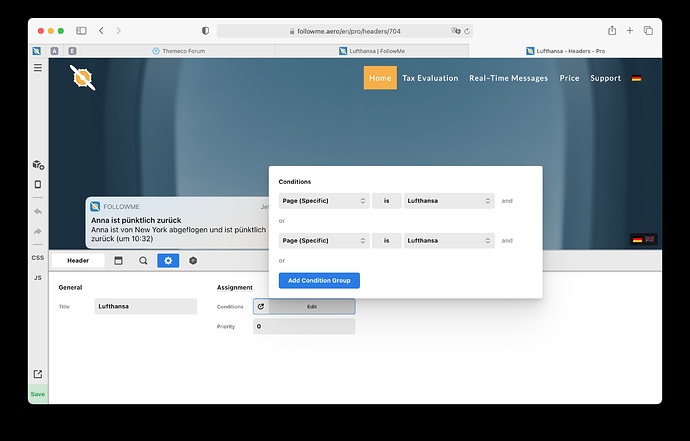Click the FollowMe site logo
The image size is (690, 441).
82,78
